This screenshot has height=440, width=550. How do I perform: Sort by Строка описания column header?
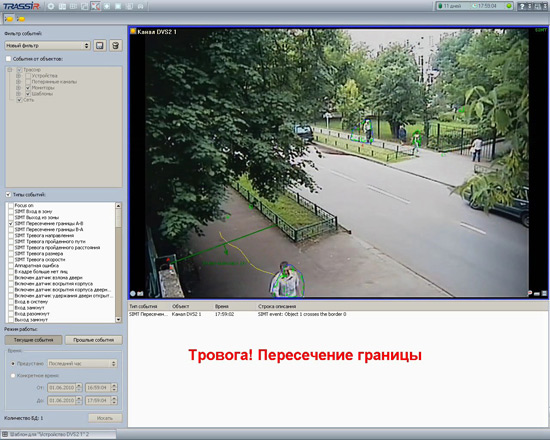(x=277, y=306)
